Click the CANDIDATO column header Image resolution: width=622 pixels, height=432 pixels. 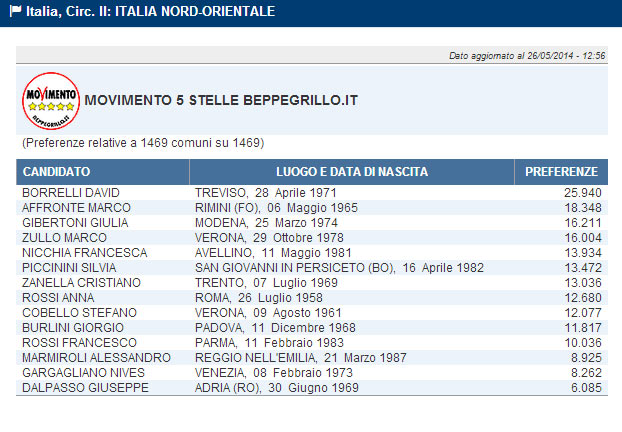coord(56,172)
